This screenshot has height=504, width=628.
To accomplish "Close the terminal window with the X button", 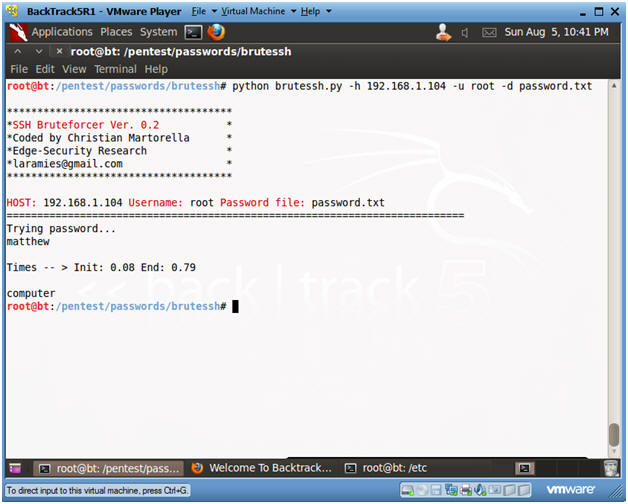I will 59,51.
